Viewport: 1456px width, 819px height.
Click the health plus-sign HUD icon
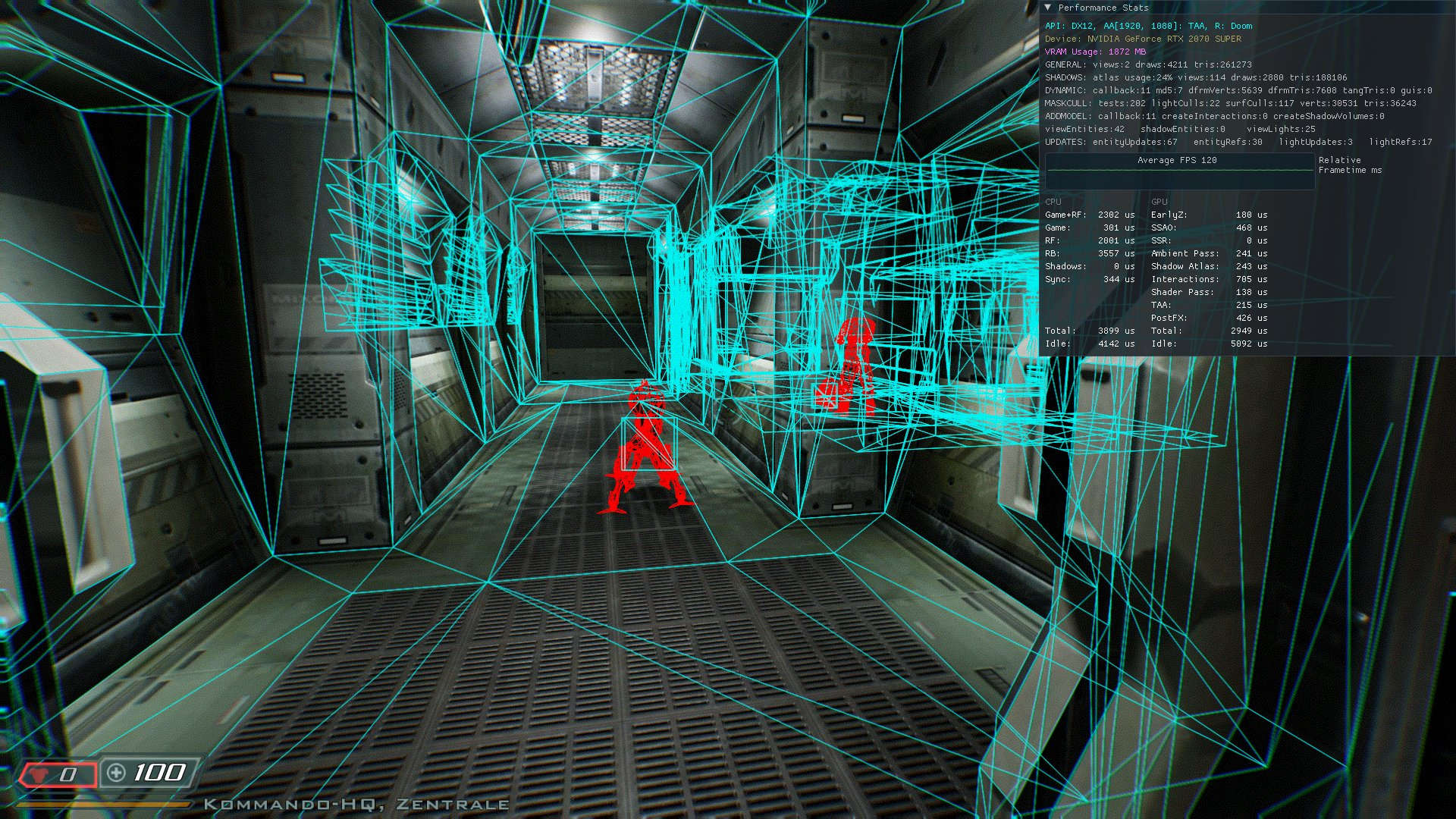[x=116, y=773]
